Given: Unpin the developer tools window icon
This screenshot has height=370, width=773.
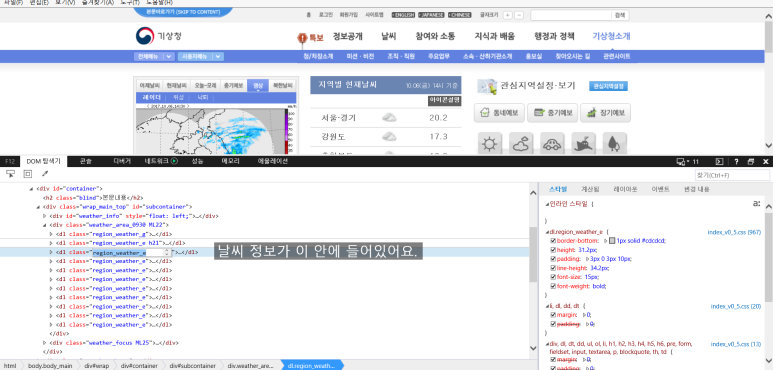Looking at the screenshot, I should tap(751, 161).
